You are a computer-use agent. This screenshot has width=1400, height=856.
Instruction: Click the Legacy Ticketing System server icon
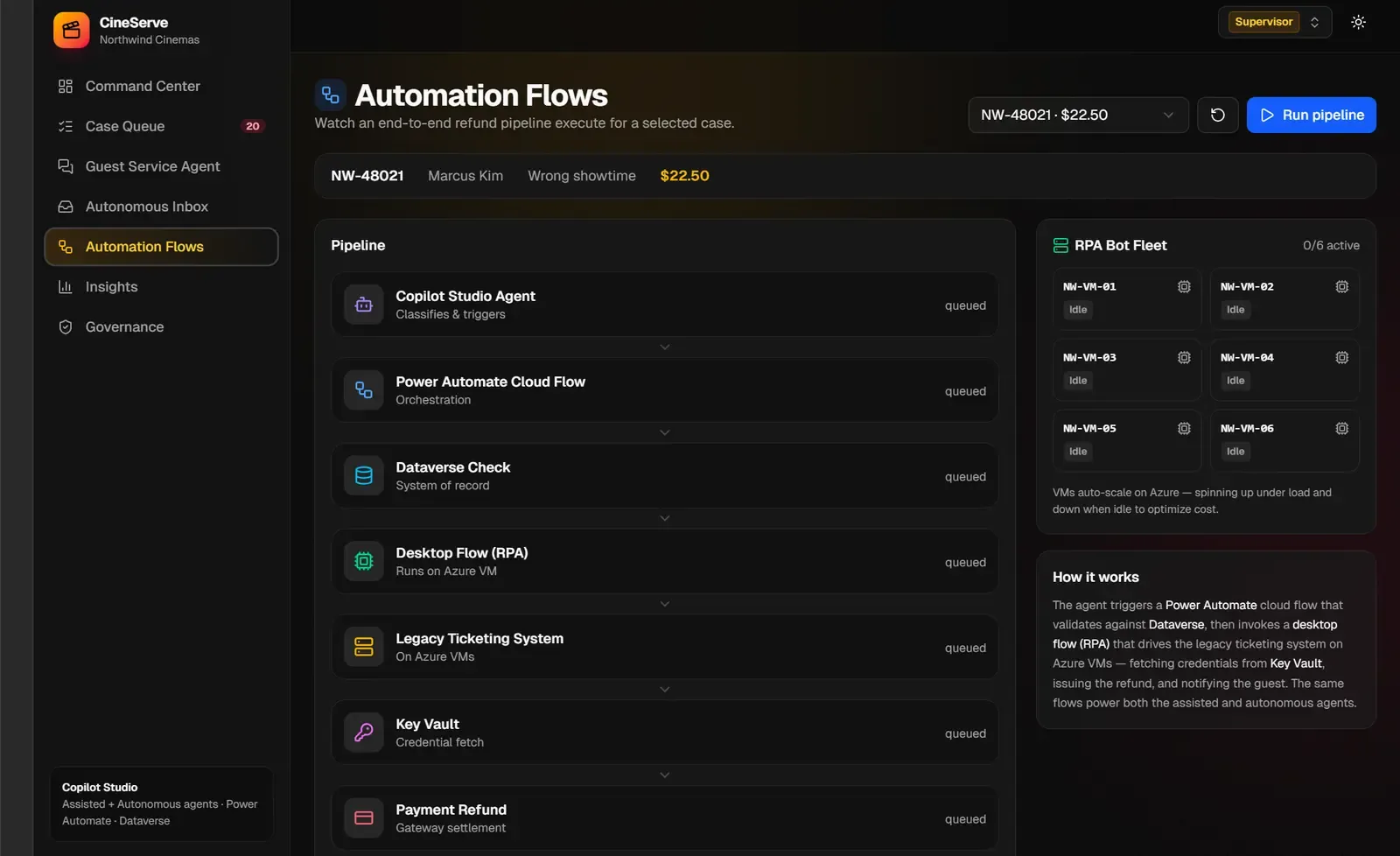point(364,647)
